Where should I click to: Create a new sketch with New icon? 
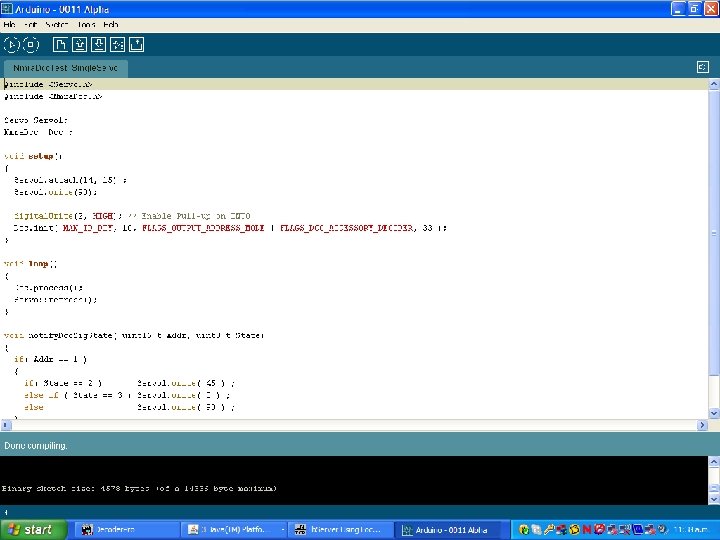pyautogui.click(x=60, y=45)
